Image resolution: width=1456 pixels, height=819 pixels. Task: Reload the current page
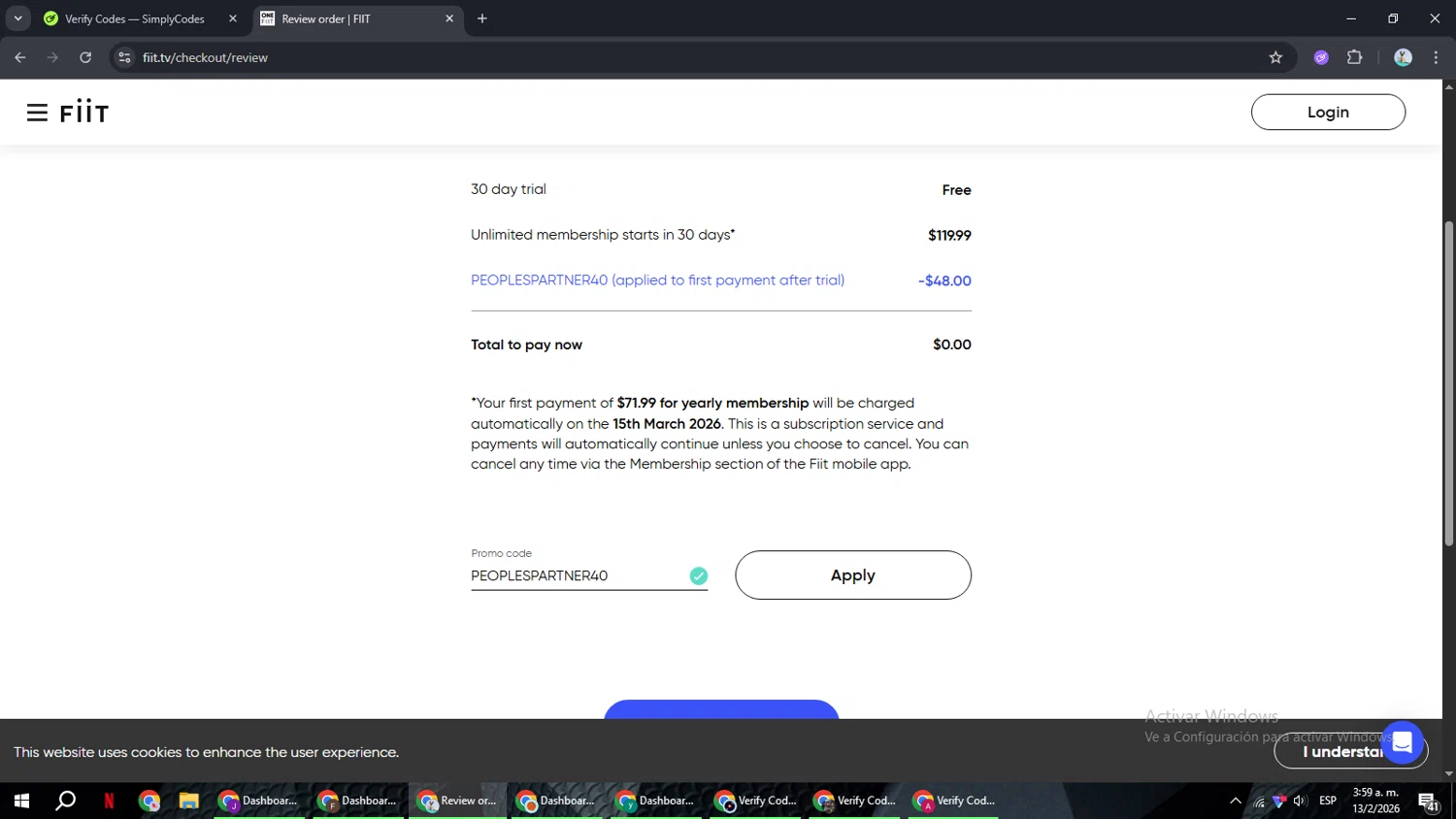[85, 57]
